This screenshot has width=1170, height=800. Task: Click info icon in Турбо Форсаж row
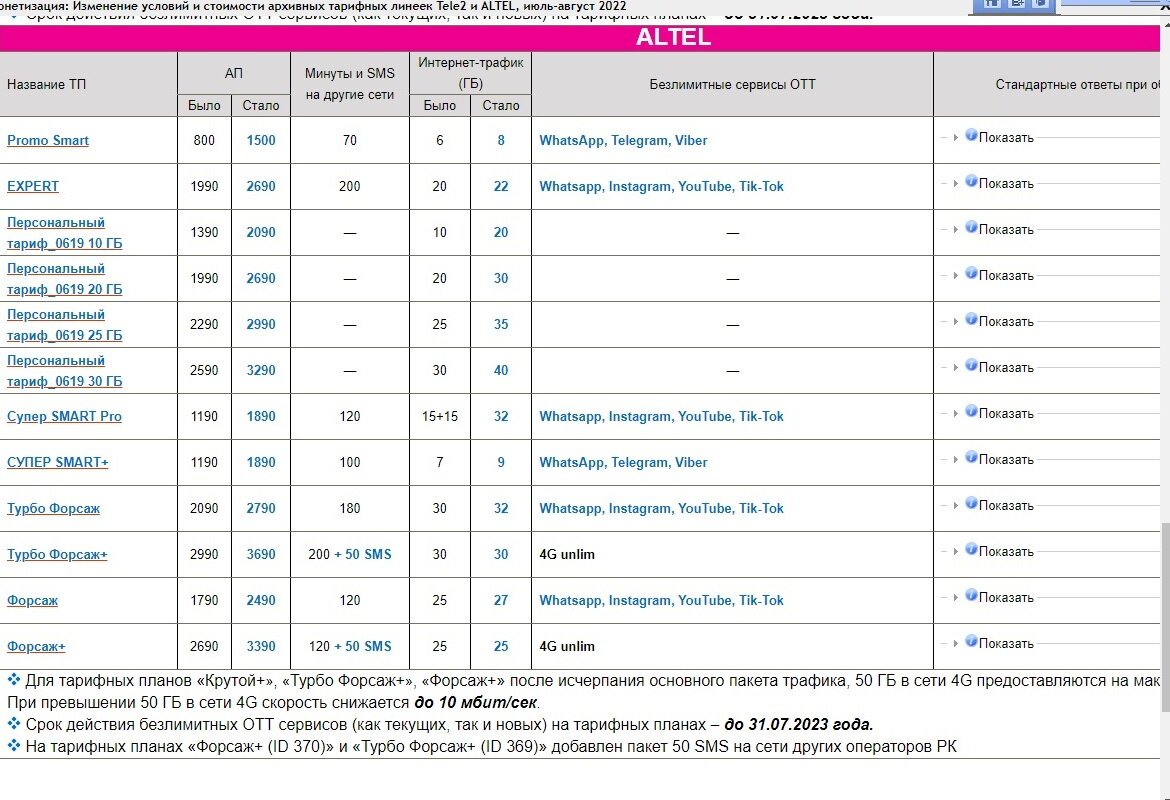coord(971,504)
